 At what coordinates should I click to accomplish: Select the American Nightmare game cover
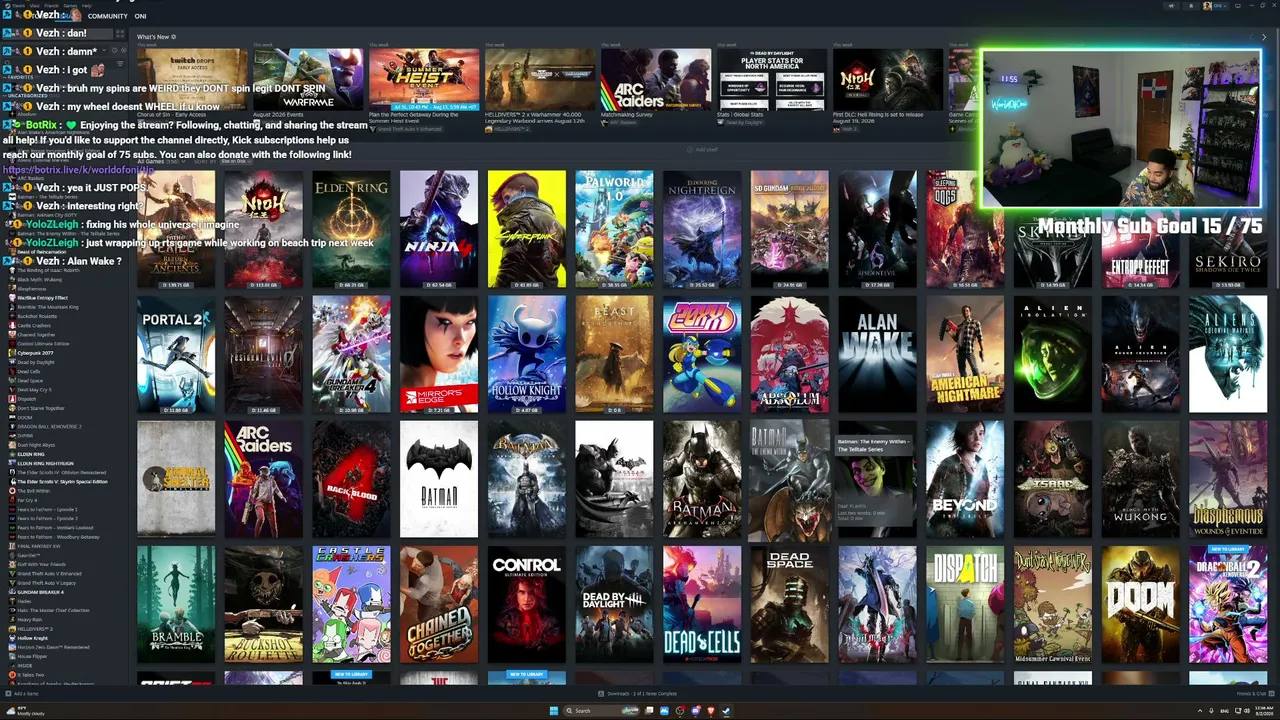pyautogui.click(x=965, y=354)
